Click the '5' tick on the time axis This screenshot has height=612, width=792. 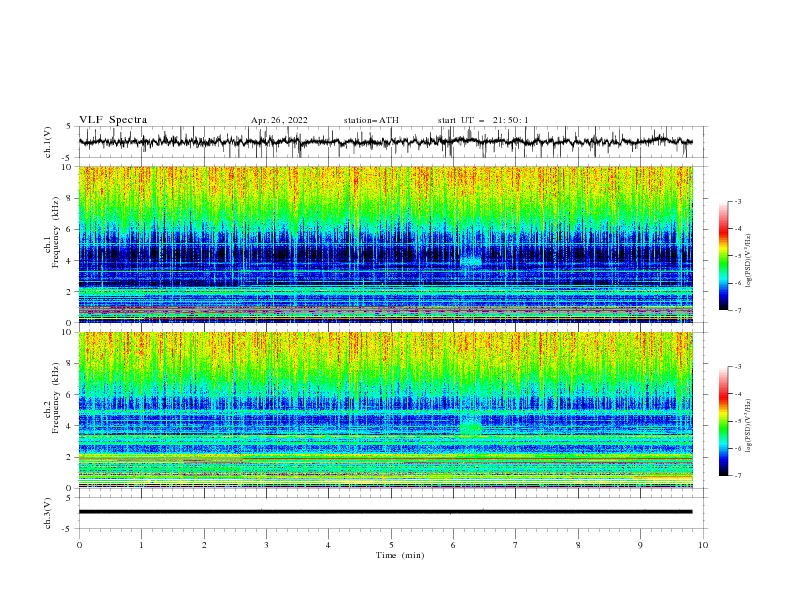(x=391, y=545)
